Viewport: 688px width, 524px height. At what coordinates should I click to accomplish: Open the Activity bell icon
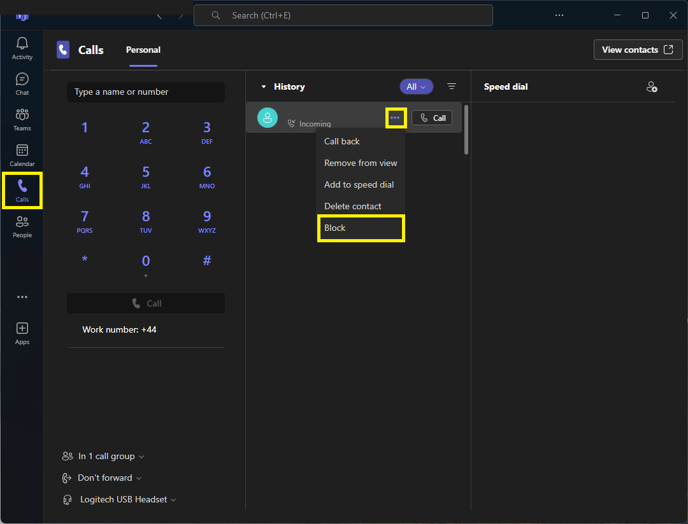point(22,48)
